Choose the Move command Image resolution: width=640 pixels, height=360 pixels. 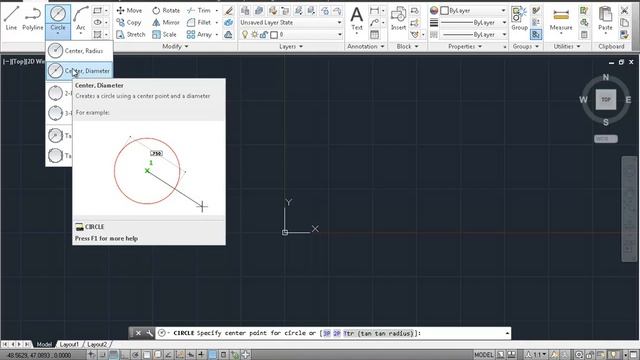(129, 11)
